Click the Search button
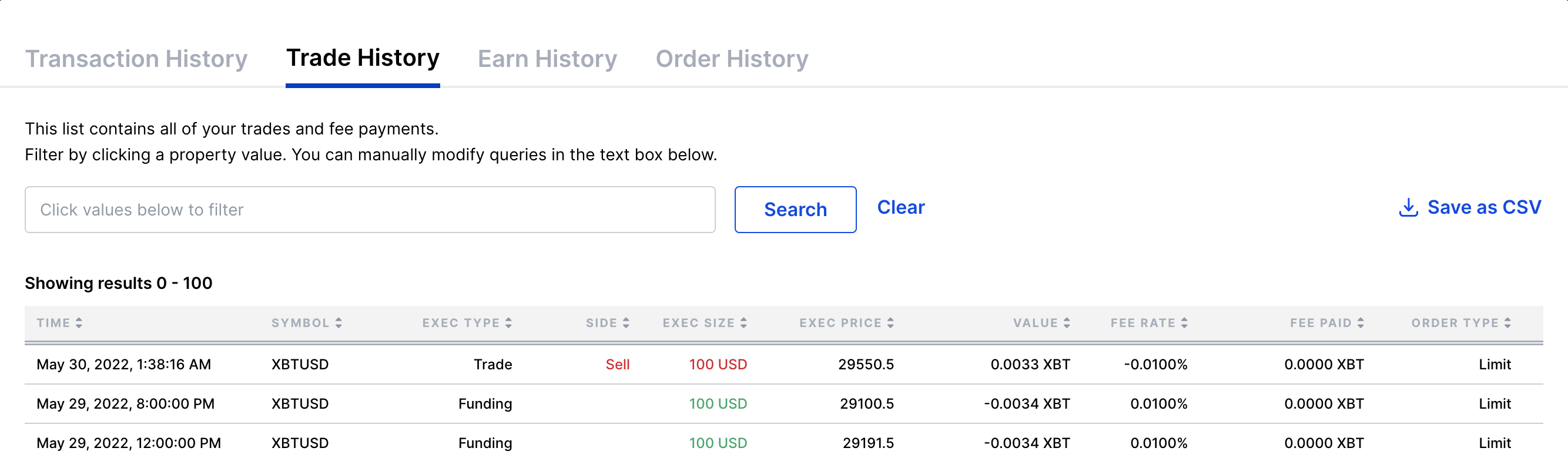 795,209
